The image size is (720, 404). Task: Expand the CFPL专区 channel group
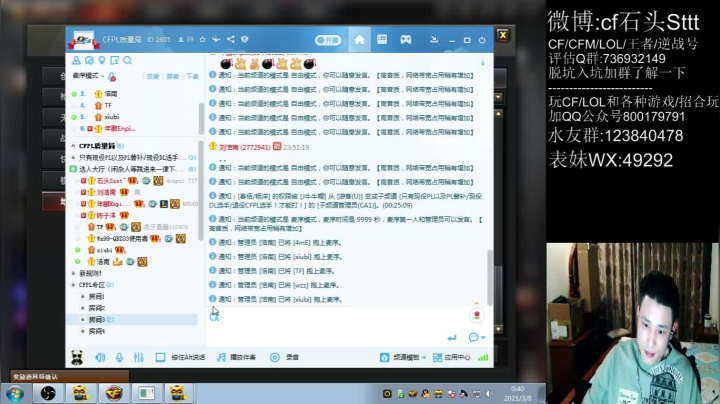[x=73, y=285]
